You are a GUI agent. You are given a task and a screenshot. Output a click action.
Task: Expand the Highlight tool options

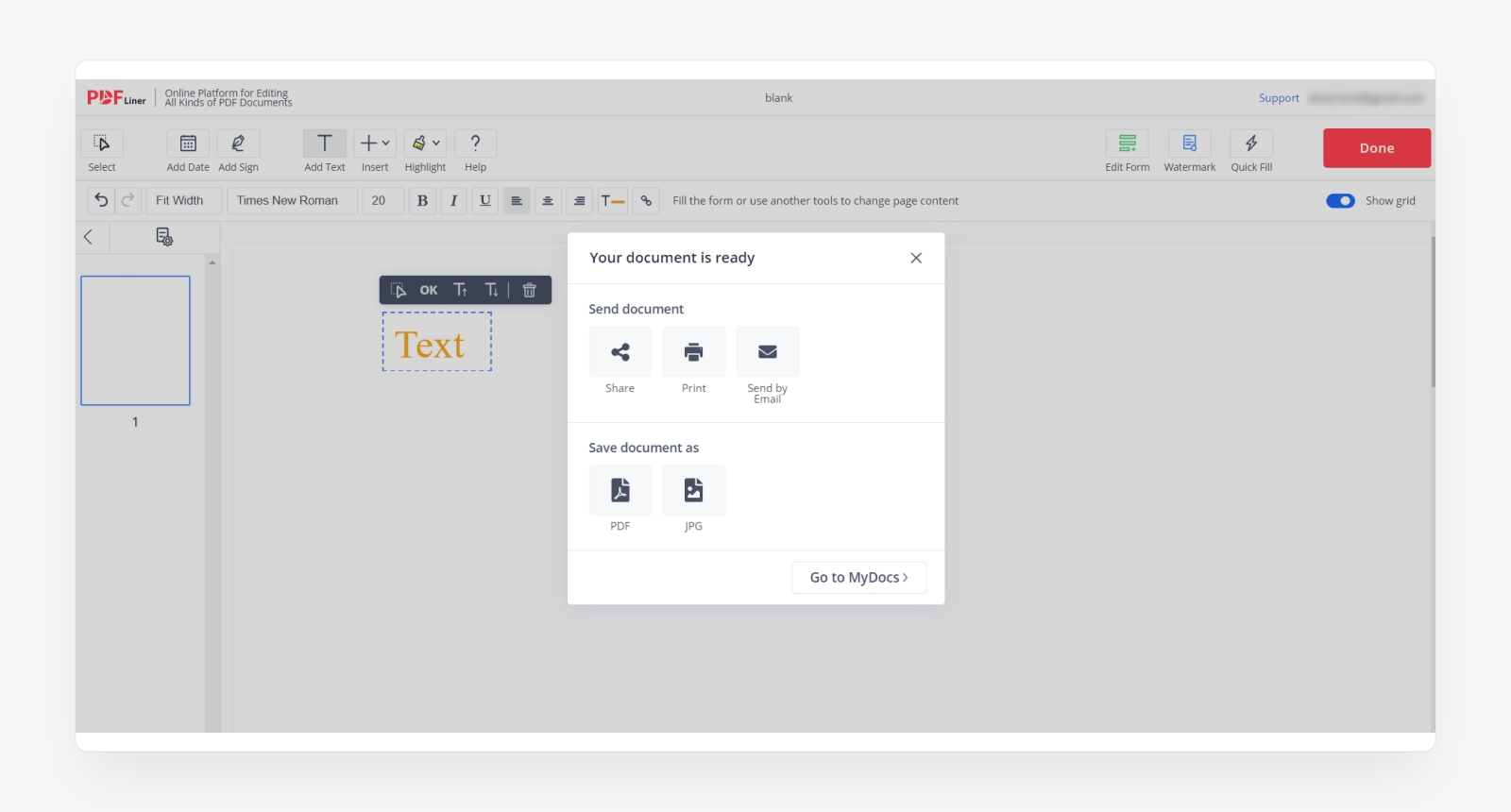[425, 144]
